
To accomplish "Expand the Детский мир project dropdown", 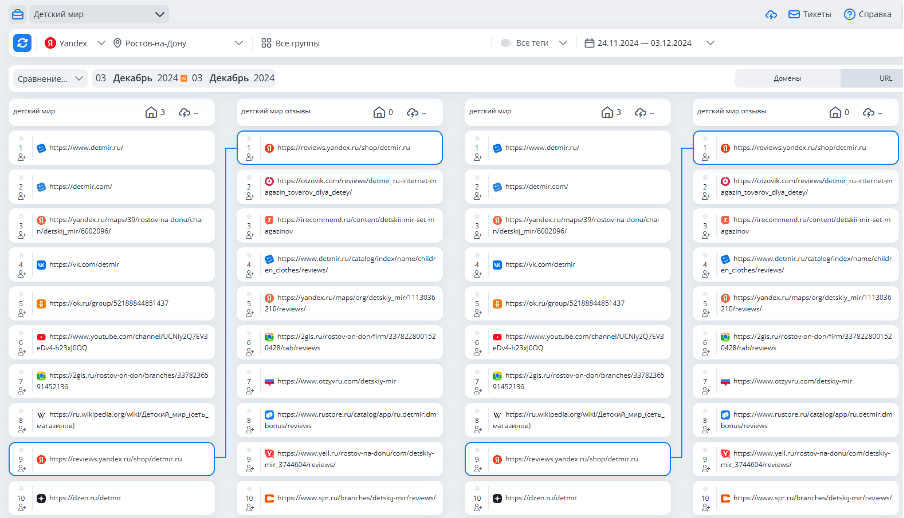I will tap(160, 15).
